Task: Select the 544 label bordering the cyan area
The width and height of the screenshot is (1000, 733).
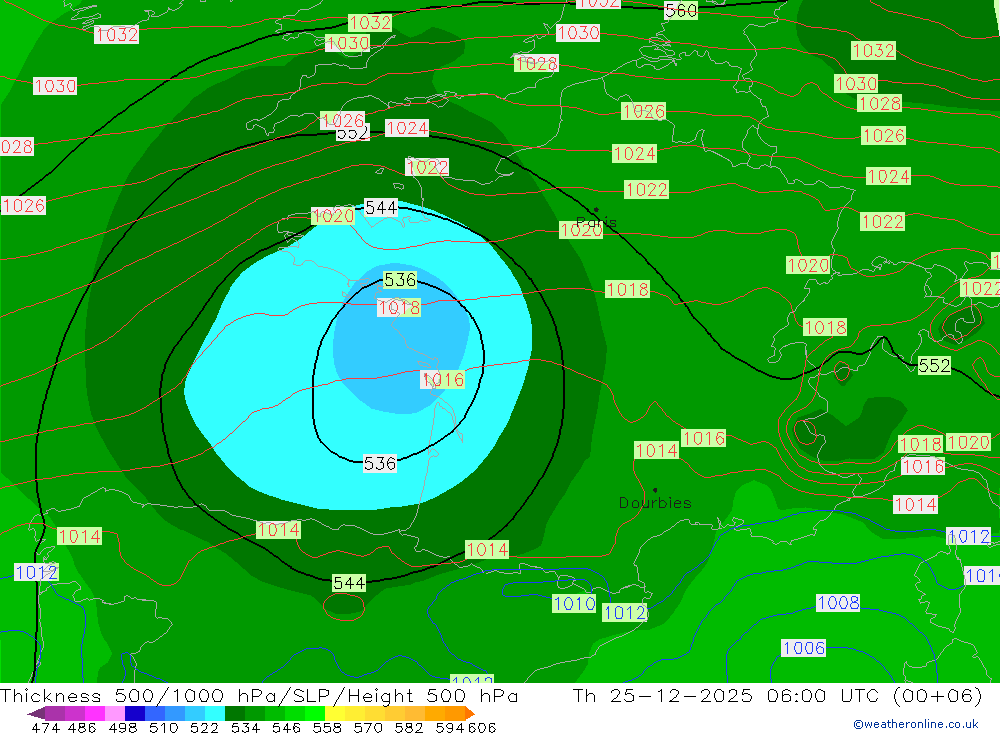Action: (x=381, y=207)
